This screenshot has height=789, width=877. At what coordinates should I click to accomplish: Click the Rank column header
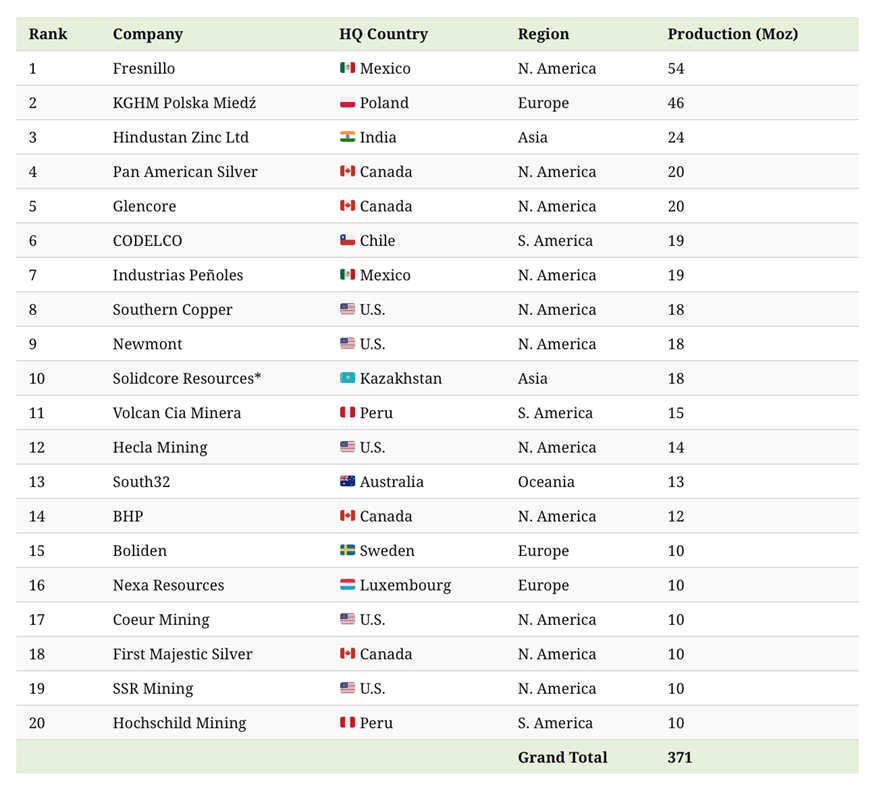pyautogui.click(x=48, y=34)
